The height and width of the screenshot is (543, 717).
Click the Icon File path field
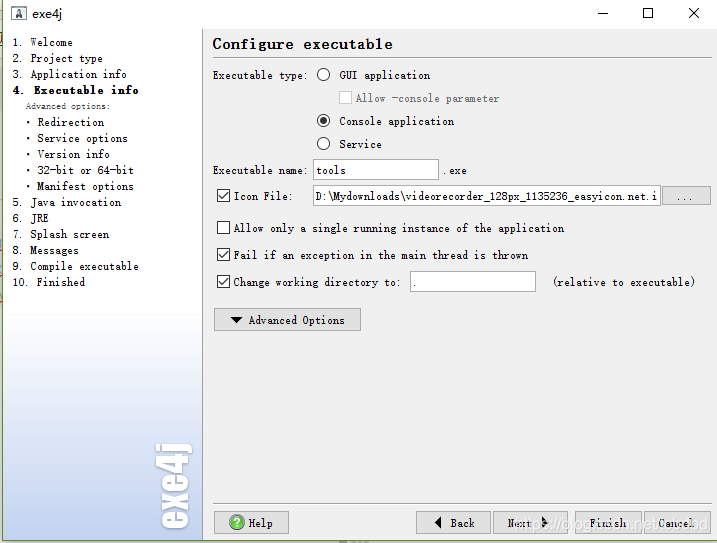click(x=487, y=196)
